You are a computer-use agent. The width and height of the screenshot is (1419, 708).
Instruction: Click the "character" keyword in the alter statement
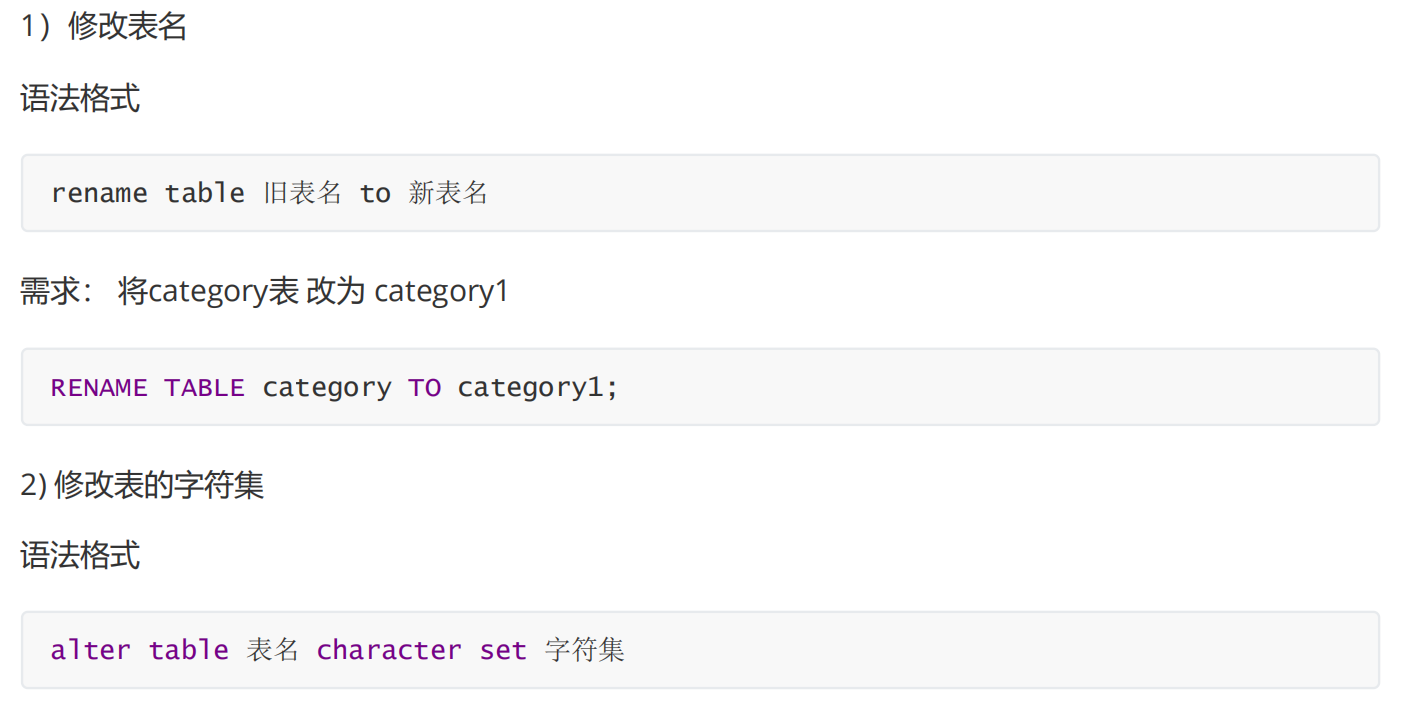(x=389, y=650)
